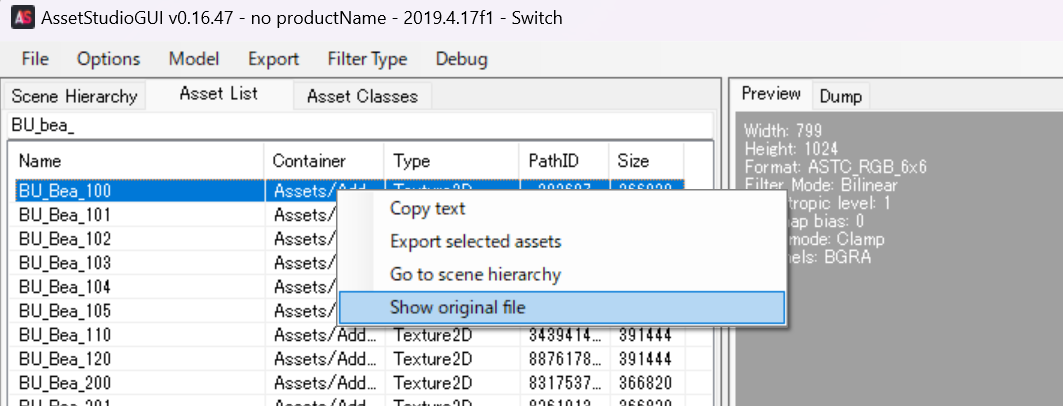Viewport: 1063px width, 406px height.
Task: Open the Model menu
Action: point(194,59)
